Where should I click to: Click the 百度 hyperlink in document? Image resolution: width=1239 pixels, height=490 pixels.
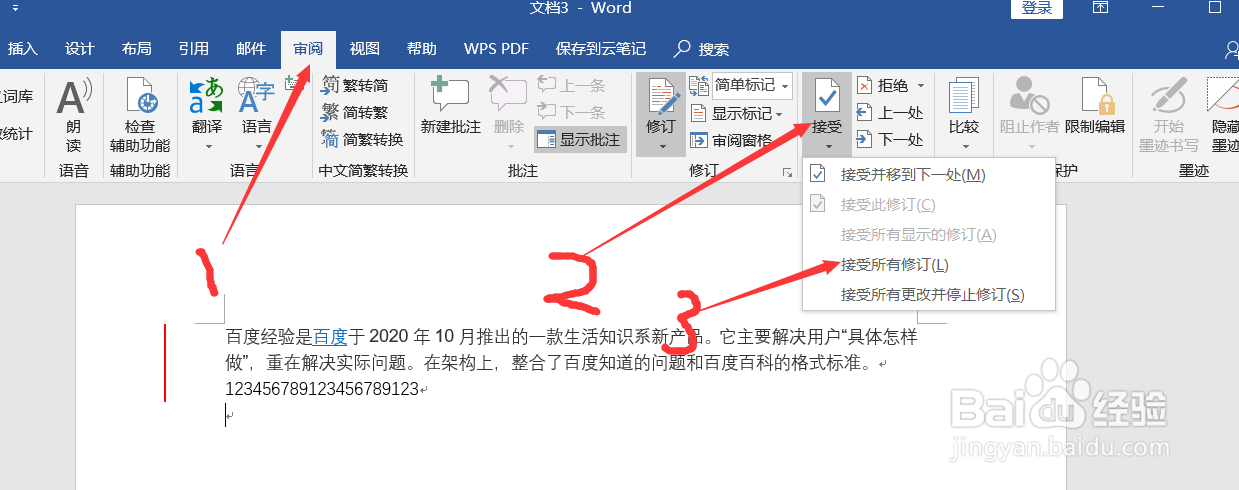point(329,337)
